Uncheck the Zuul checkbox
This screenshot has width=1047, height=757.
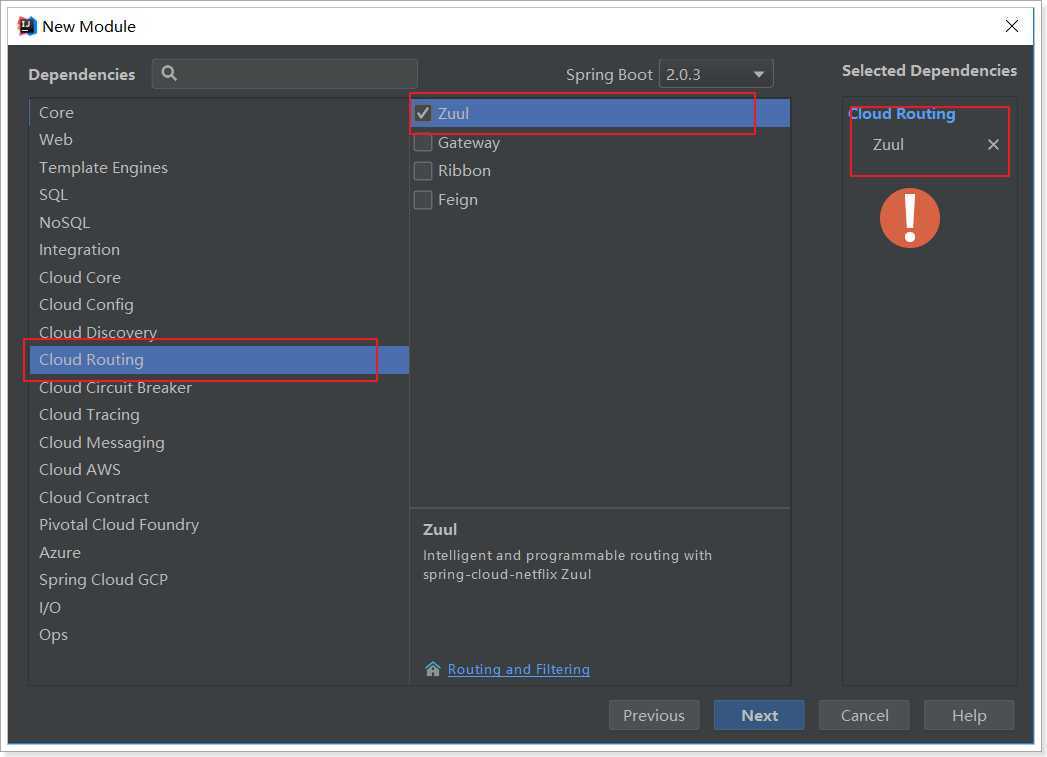tap(423, 113)
